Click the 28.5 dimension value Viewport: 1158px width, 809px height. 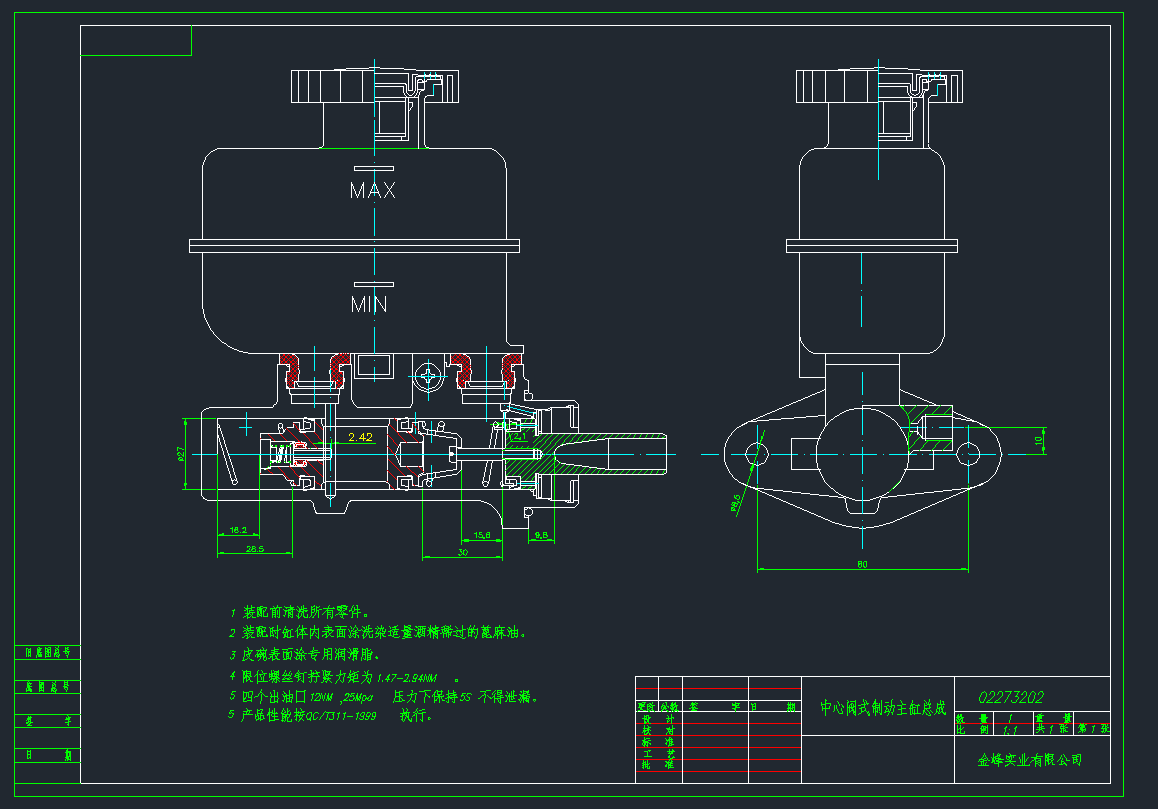pyautogui.click(x=254, y=548)
